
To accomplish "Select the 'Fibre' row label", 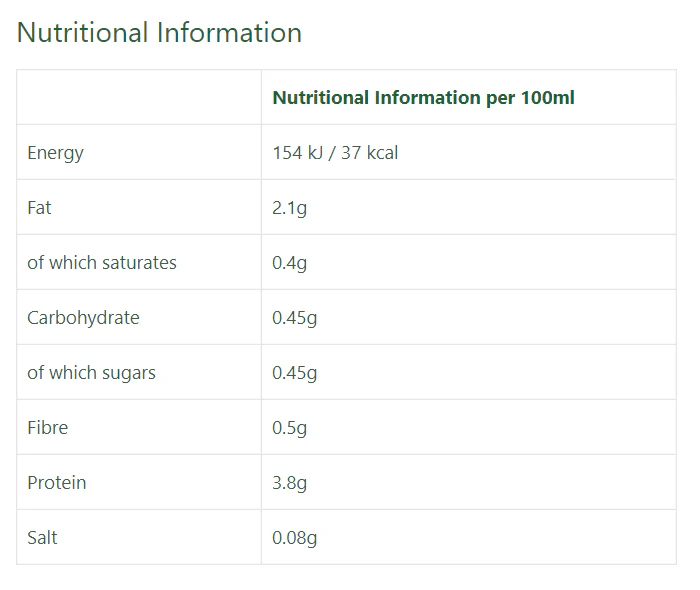I will pos(47,428).
